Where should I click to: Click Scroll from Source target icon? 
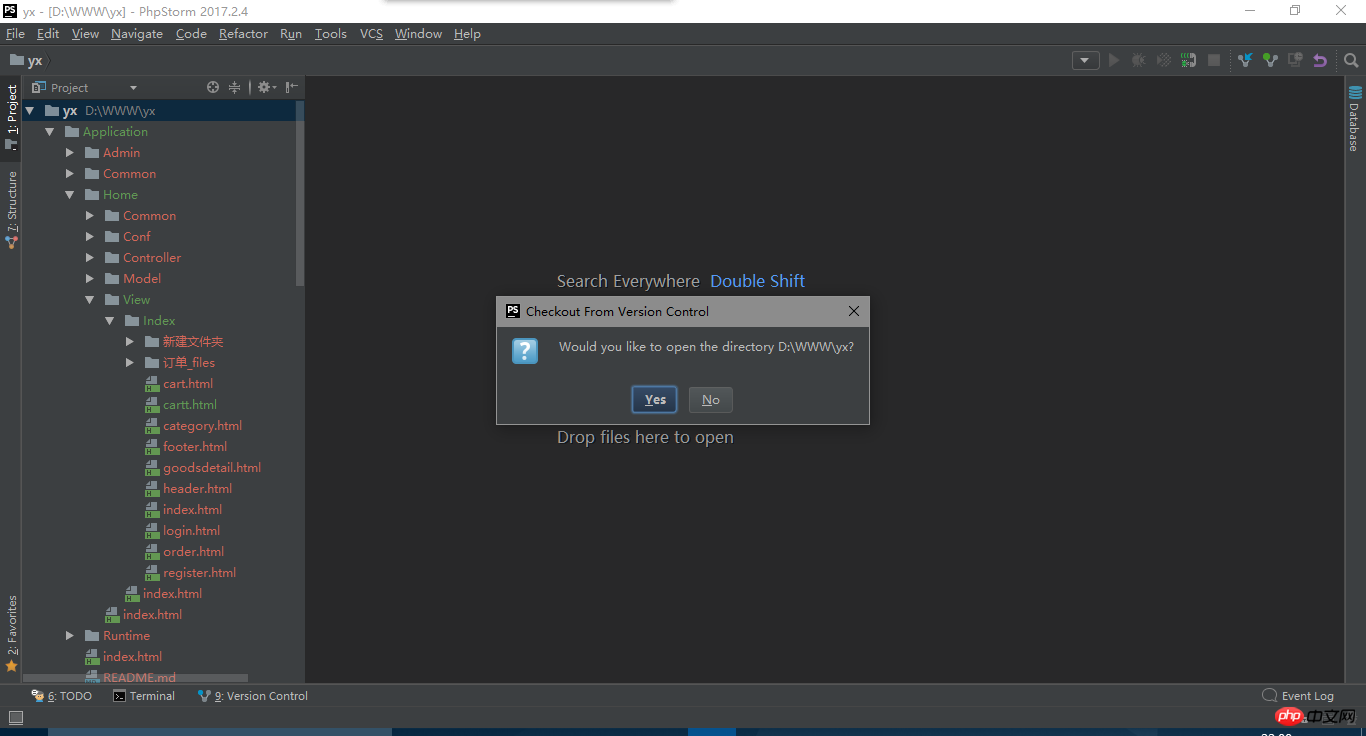pyautogui.click(x=212, y=87)
